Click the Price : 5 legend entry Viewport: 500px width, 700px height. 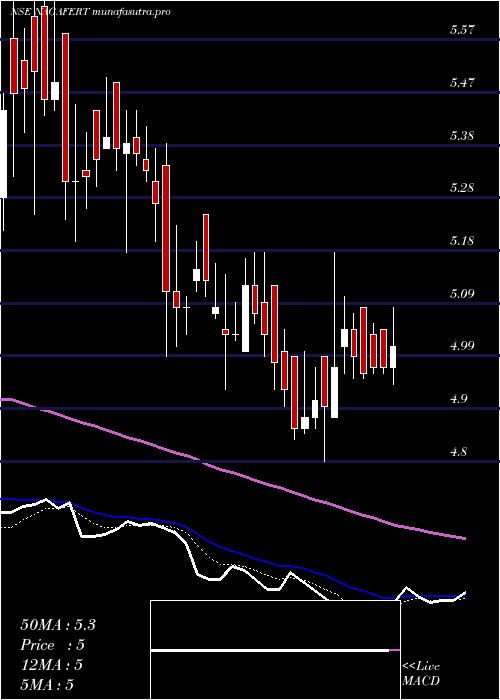(52, 645)
